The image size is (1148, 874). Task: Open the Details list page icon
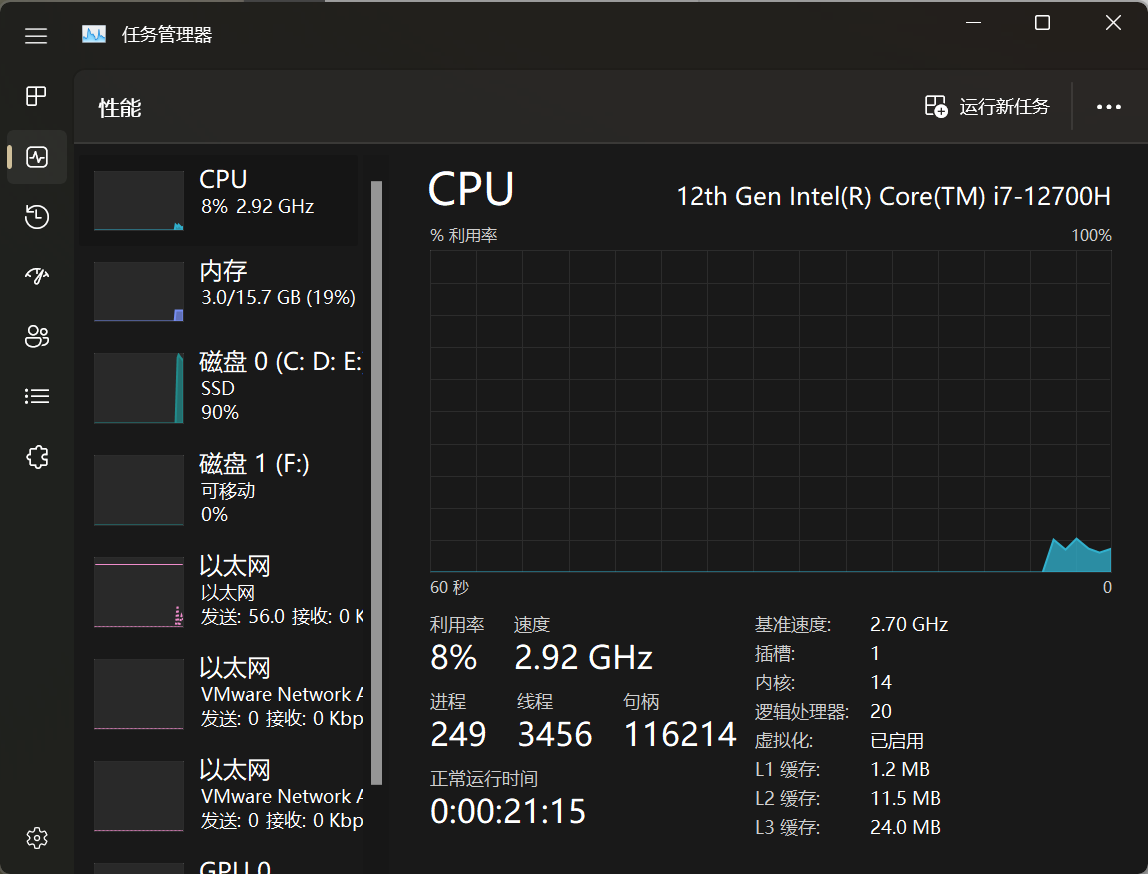37,396
